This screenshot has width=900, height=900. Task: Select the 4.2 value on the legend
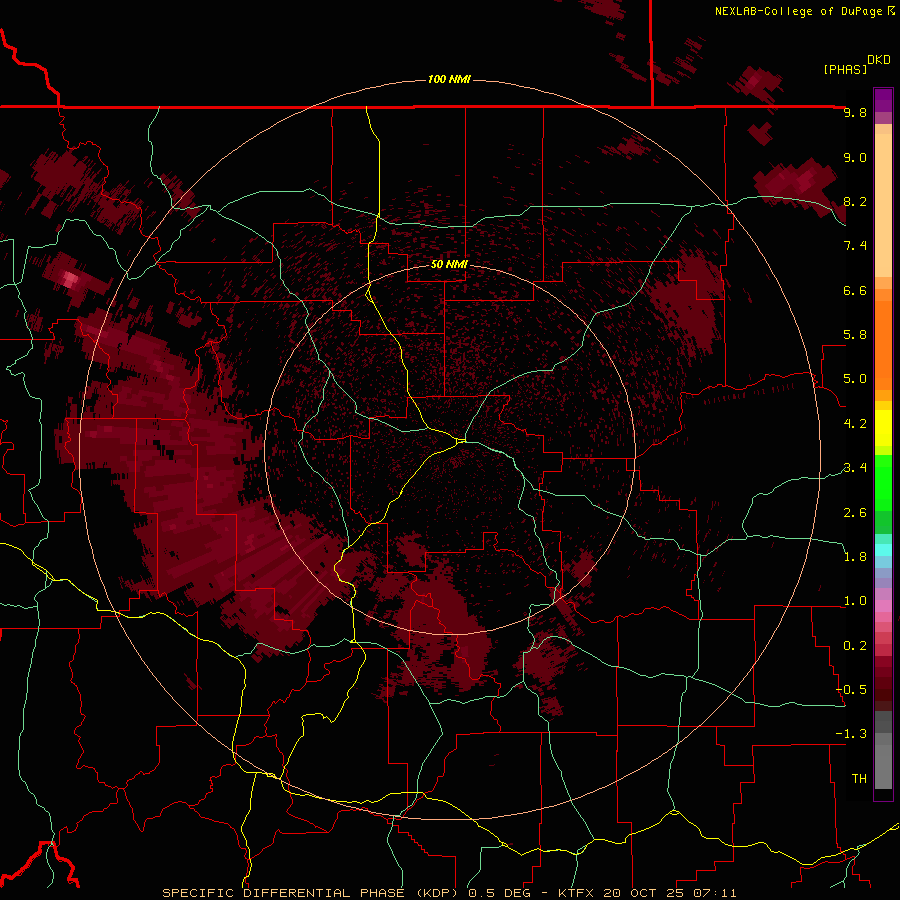tap(855, 424)
